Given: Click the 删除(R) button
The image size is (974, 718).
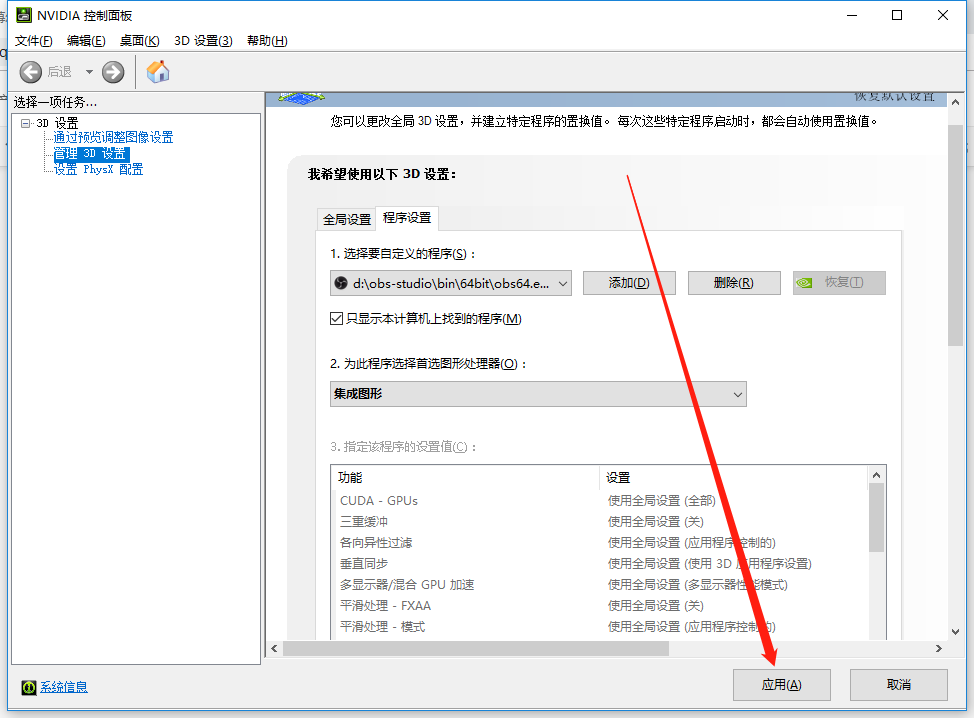Looking at the screenshot, I should [734, 283].
